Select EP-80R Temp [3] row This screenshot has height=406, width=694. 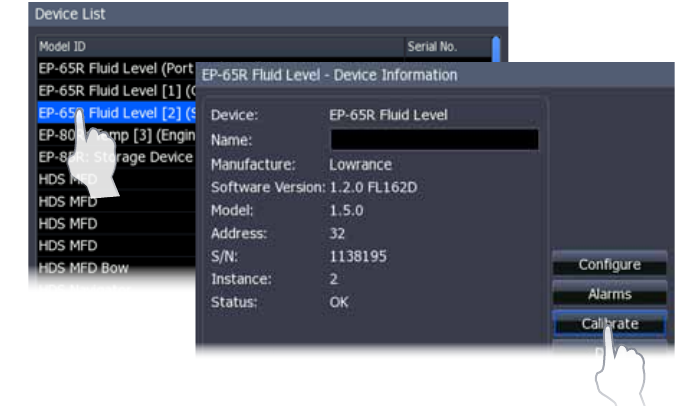tap(116, 135)
